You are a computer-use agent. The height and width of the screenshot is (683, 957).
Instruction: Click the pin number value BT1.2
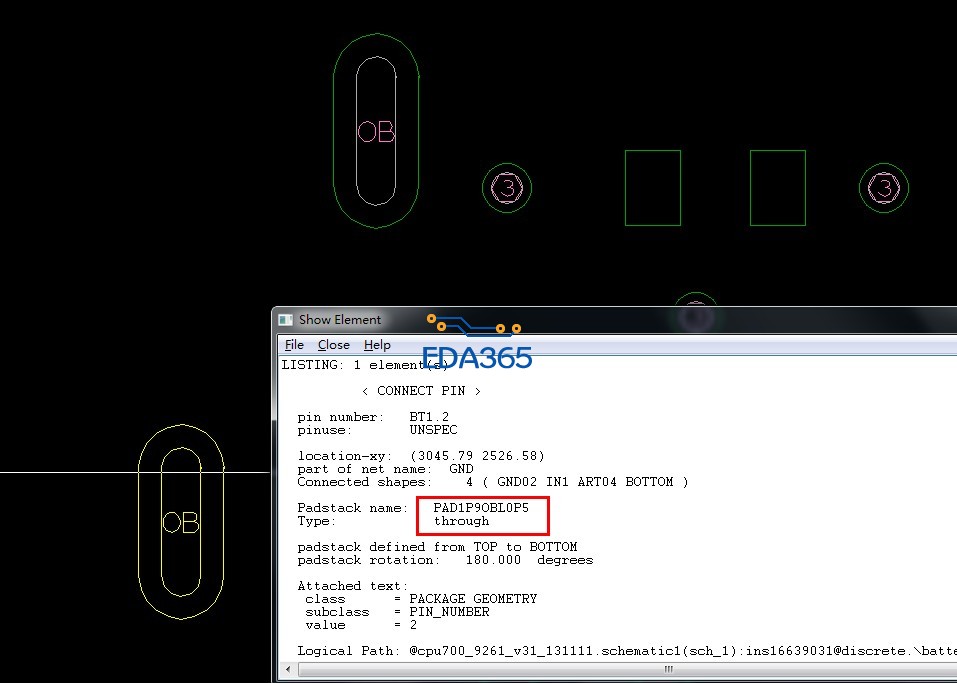tap(429, 417)
